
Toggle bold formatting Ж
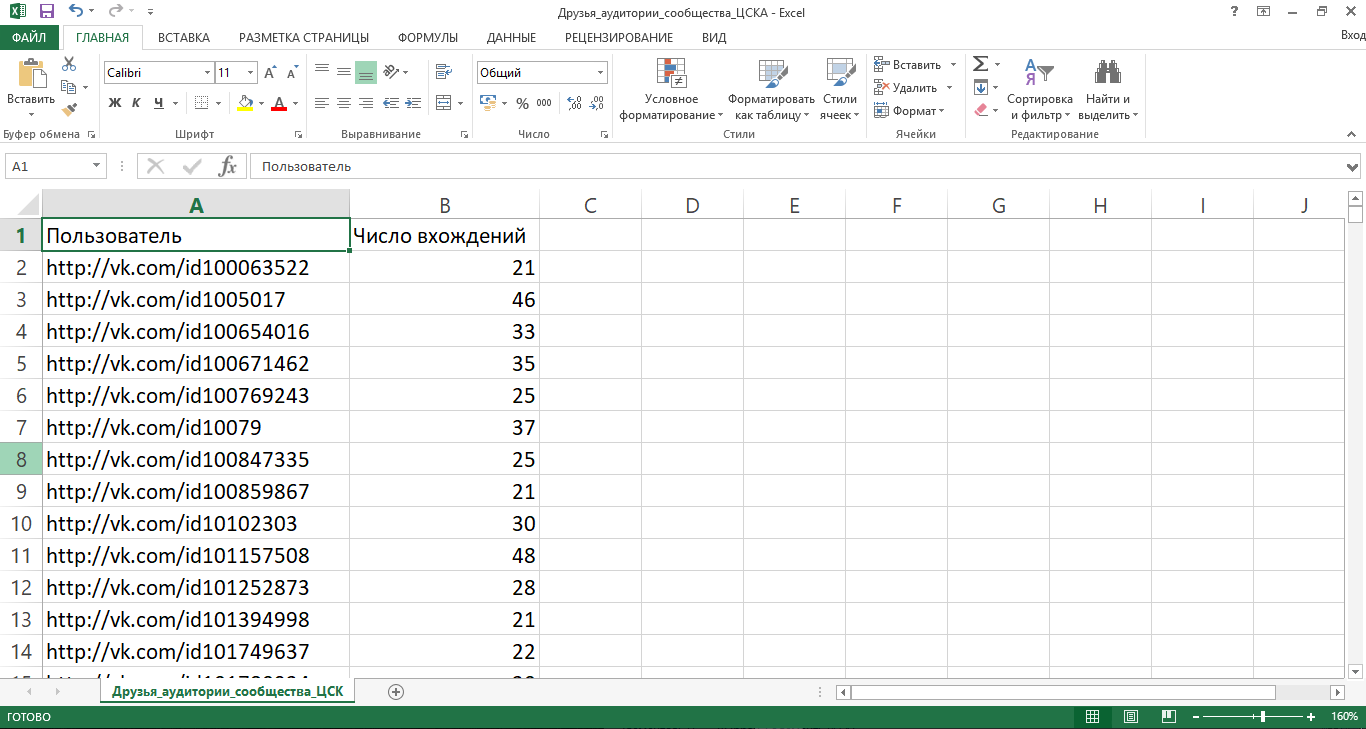[115, 103]
